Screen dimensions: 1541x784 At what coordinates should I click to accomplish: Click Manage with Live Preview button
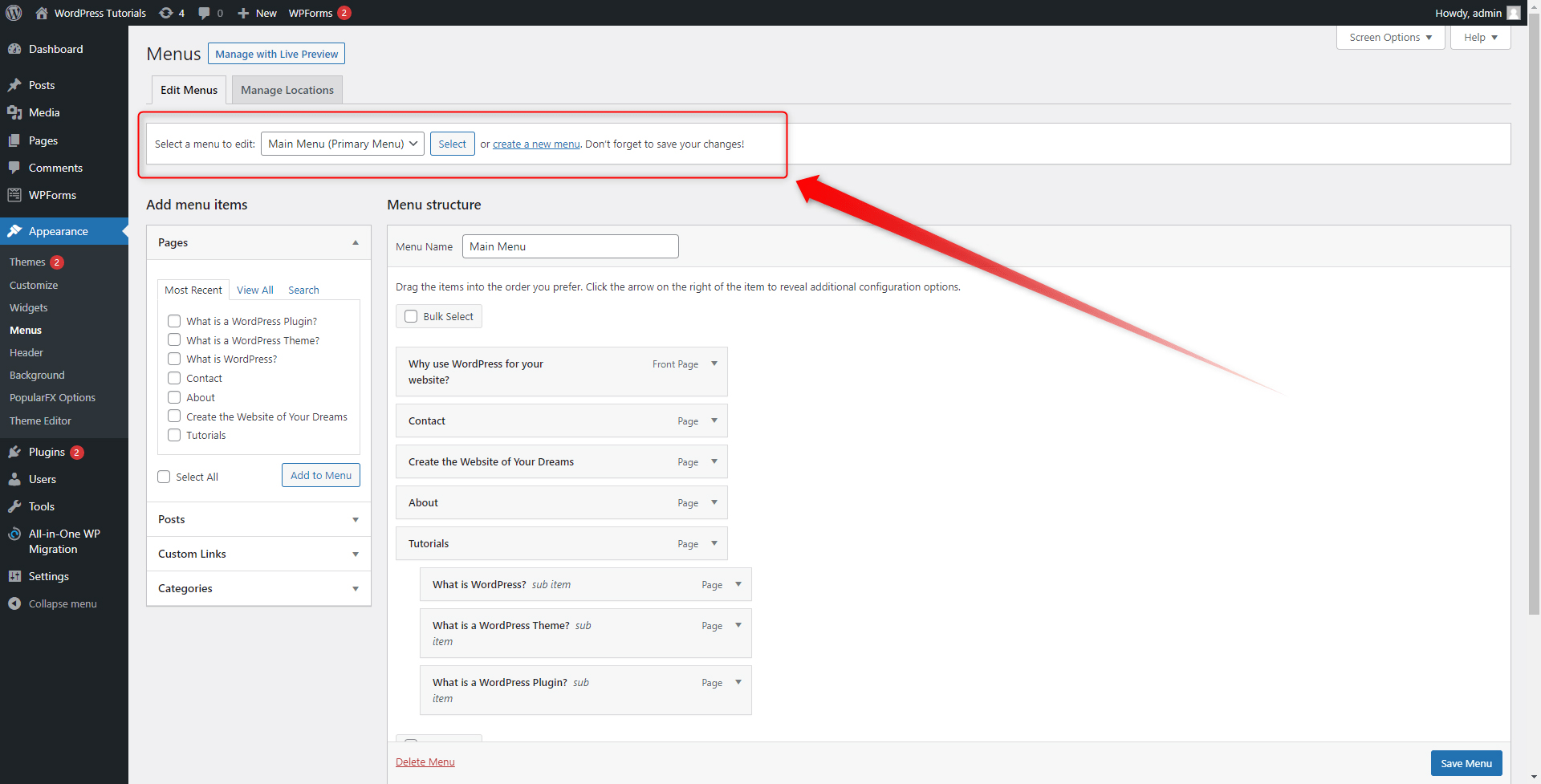[x=276, y=54]
